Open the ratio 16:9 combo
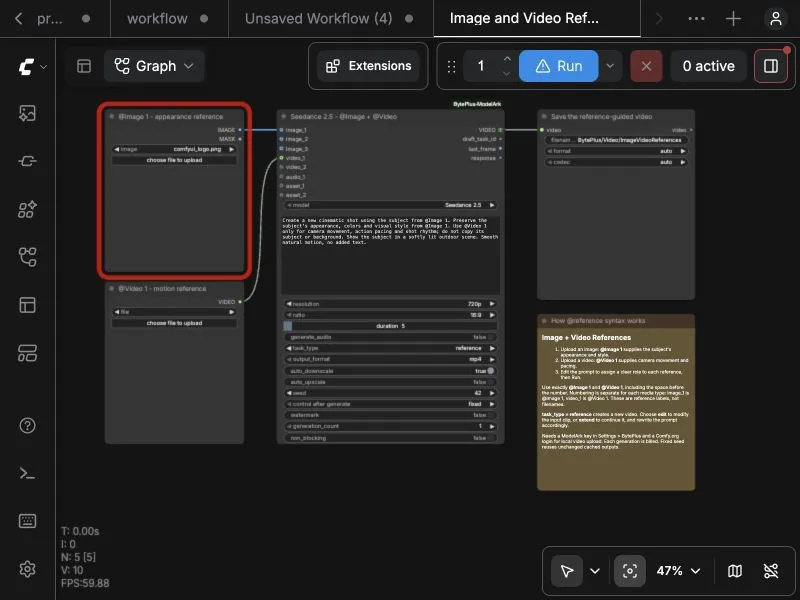Viewport: 800px width, 600px height. [390, 315]
